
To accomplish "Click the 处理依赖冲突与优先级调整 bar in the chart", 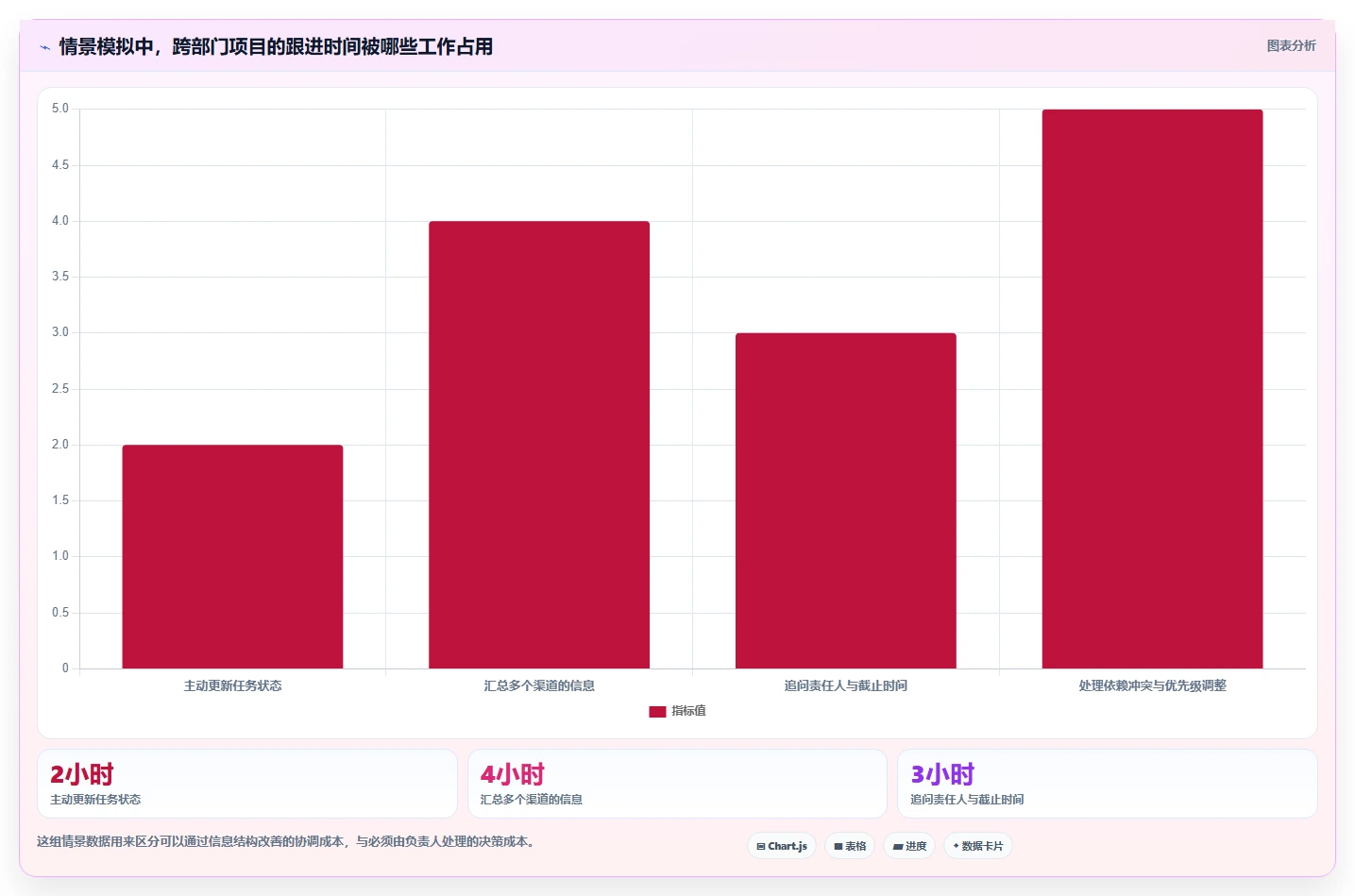I will [1152, 389].
